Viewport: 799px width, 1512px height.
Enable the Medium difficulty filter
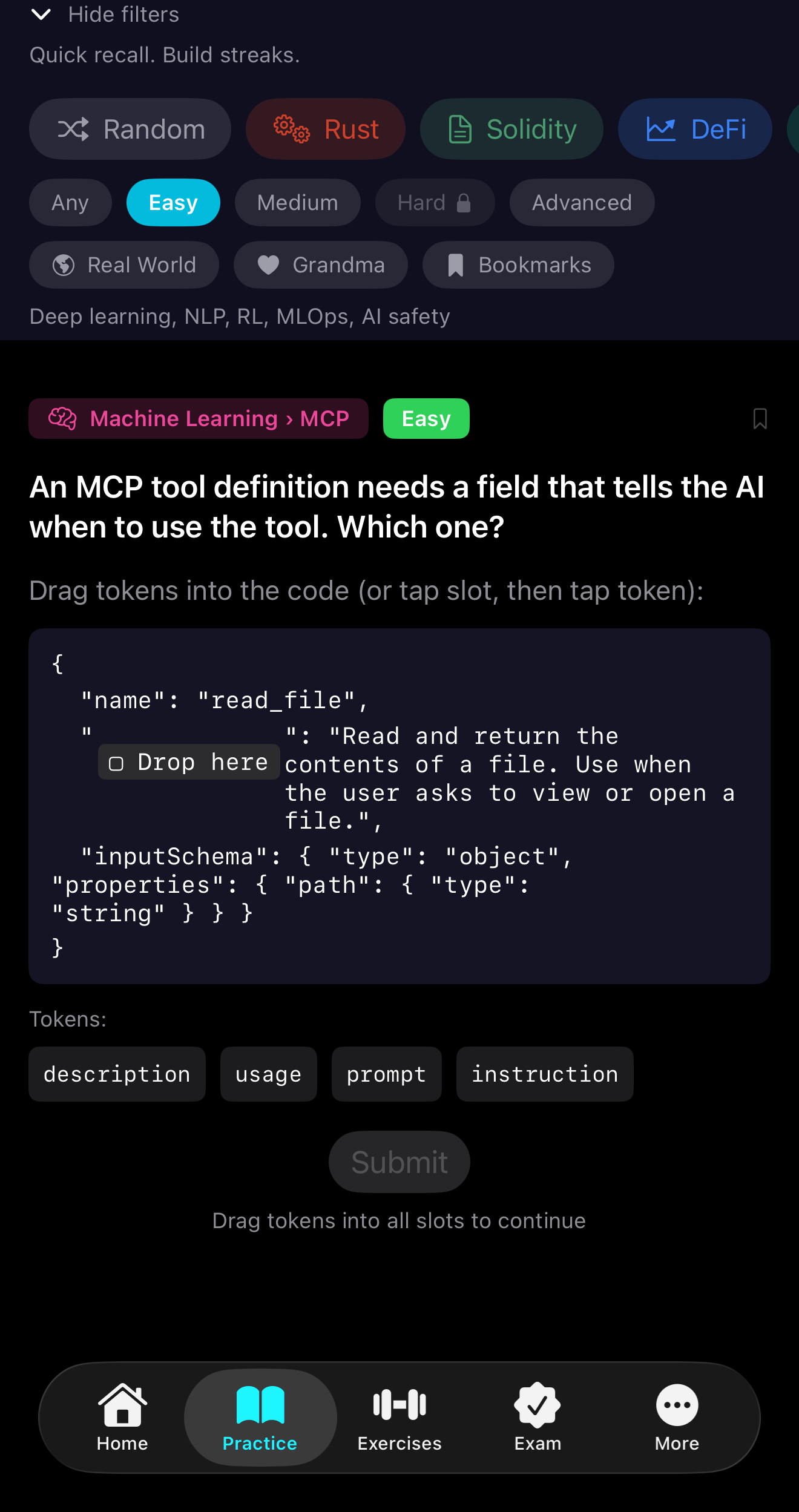(x=297, y=203)
